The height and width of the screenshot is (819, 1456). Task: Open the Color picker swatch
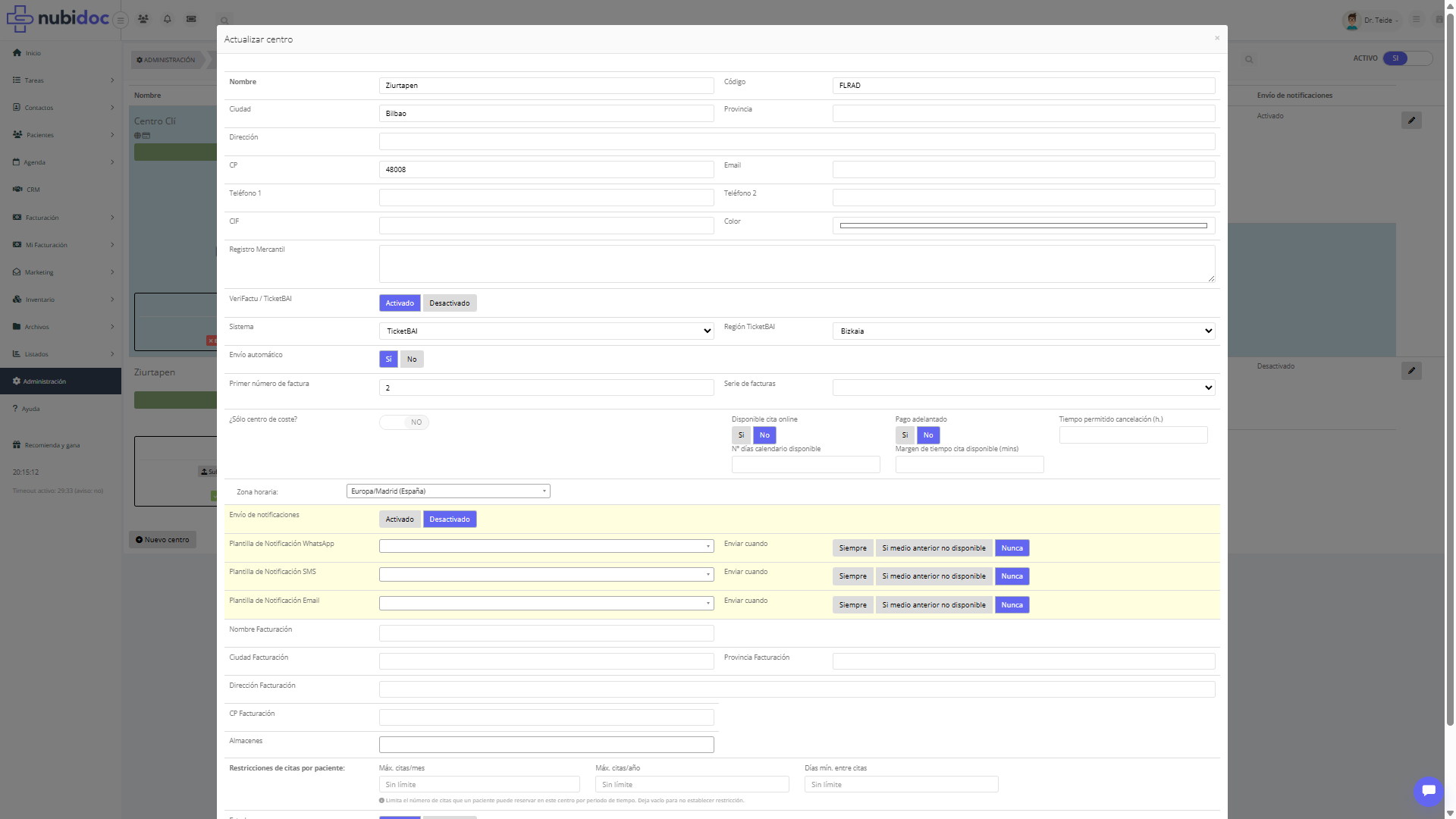(1024, 226)
